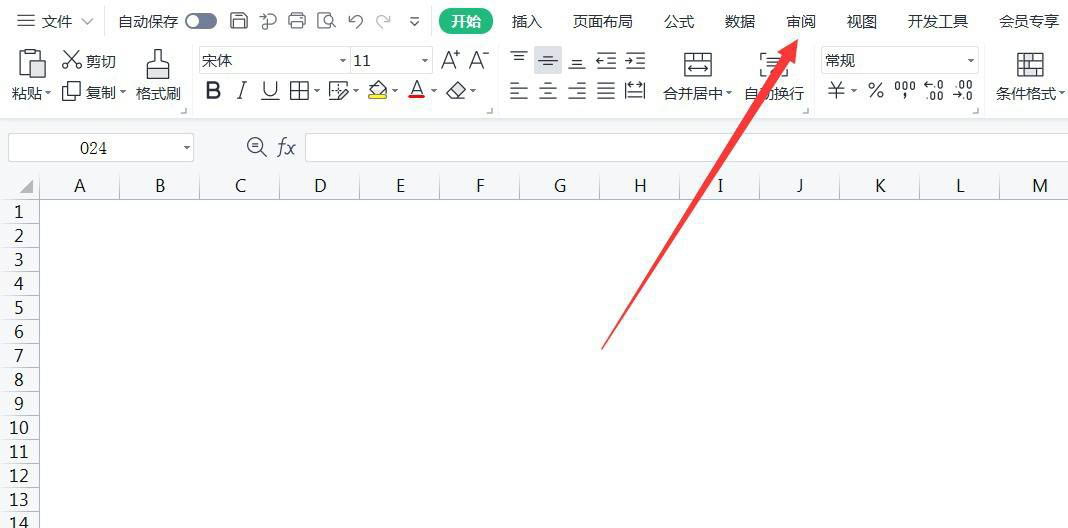Expand the currency (¥) dropdown arrow
Viewport: 1068px width, 528px height.
854,90
